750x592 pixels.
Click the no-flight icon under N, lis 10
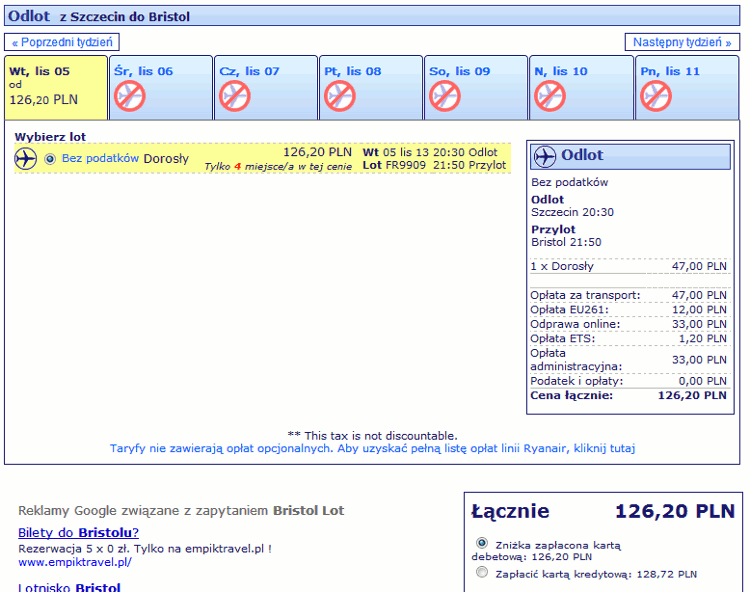[550, 96]
